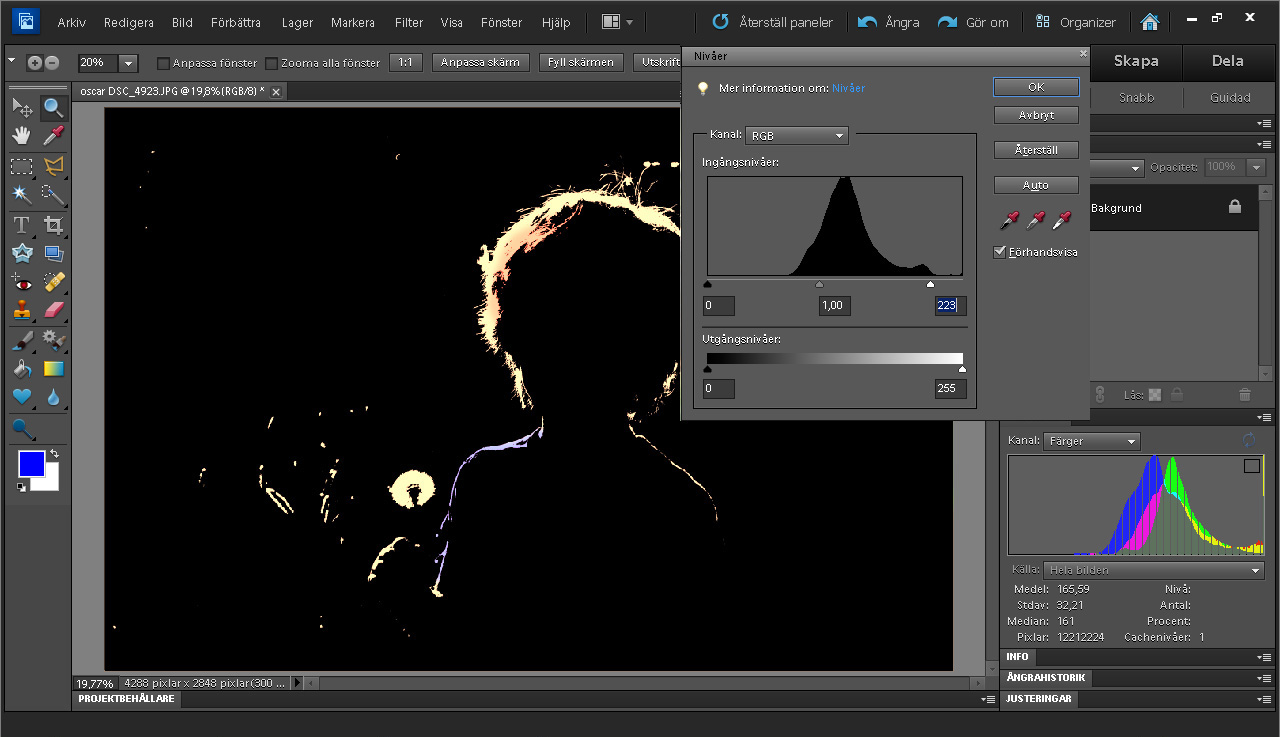
Task: Enable the Anpassa fönster checkbox
Action: (163, 63)
